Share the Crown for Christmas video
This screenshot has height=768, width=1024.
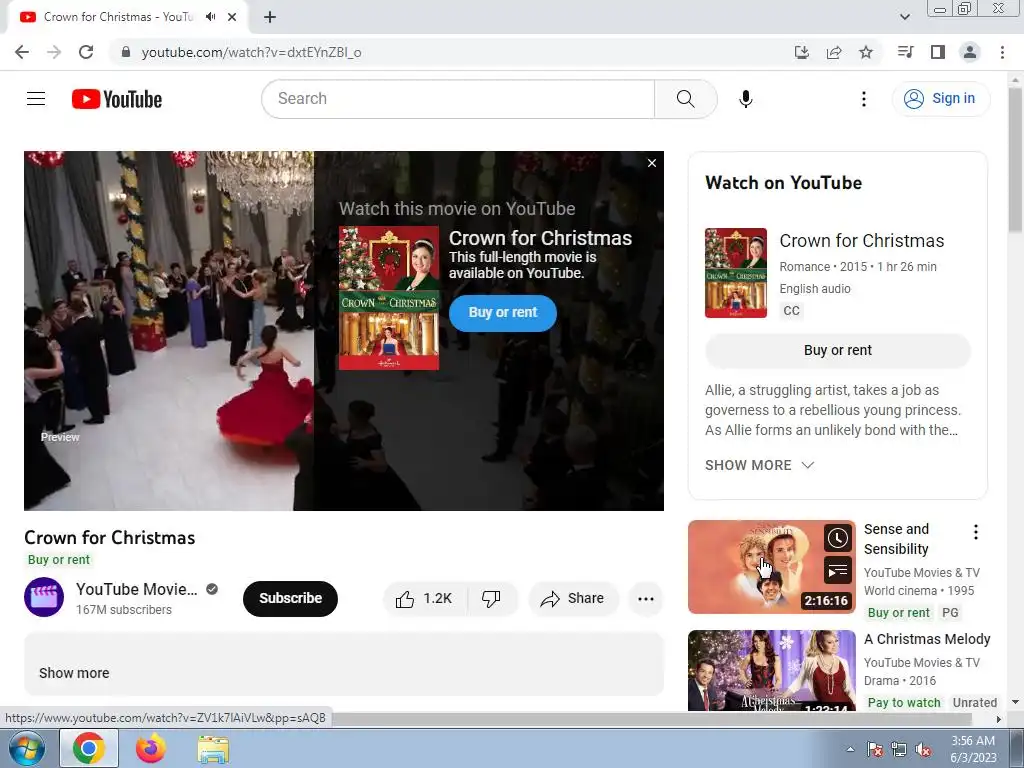tap(573, 599)
